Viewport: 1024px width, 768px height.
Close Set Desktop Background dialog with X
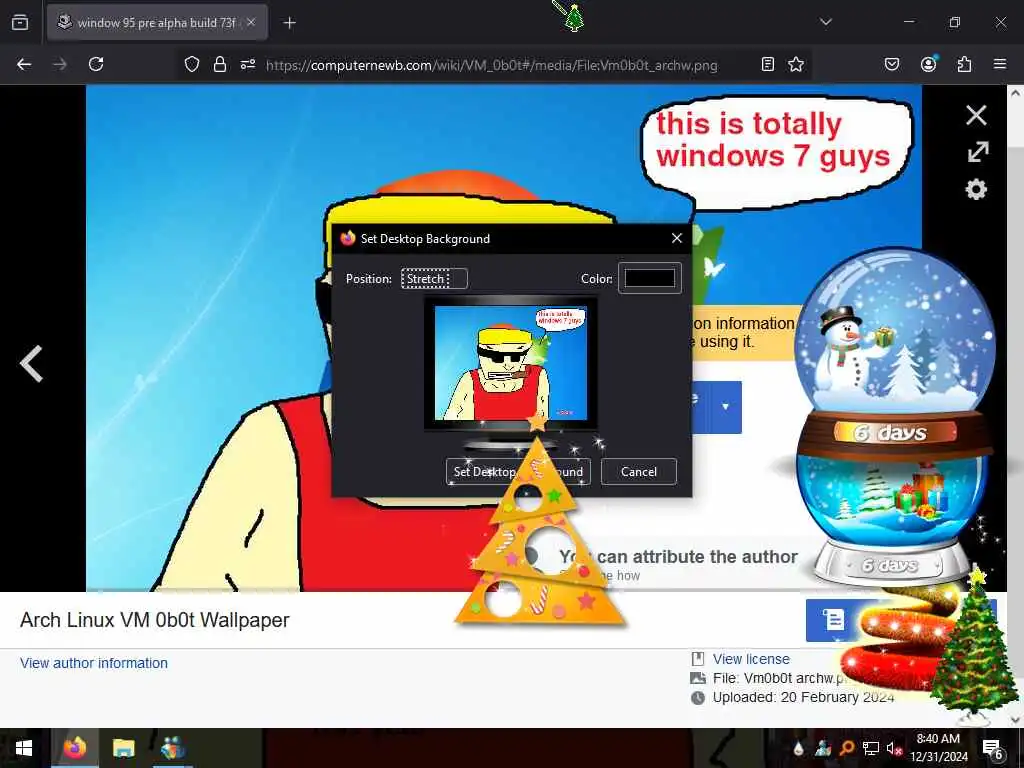677,238
